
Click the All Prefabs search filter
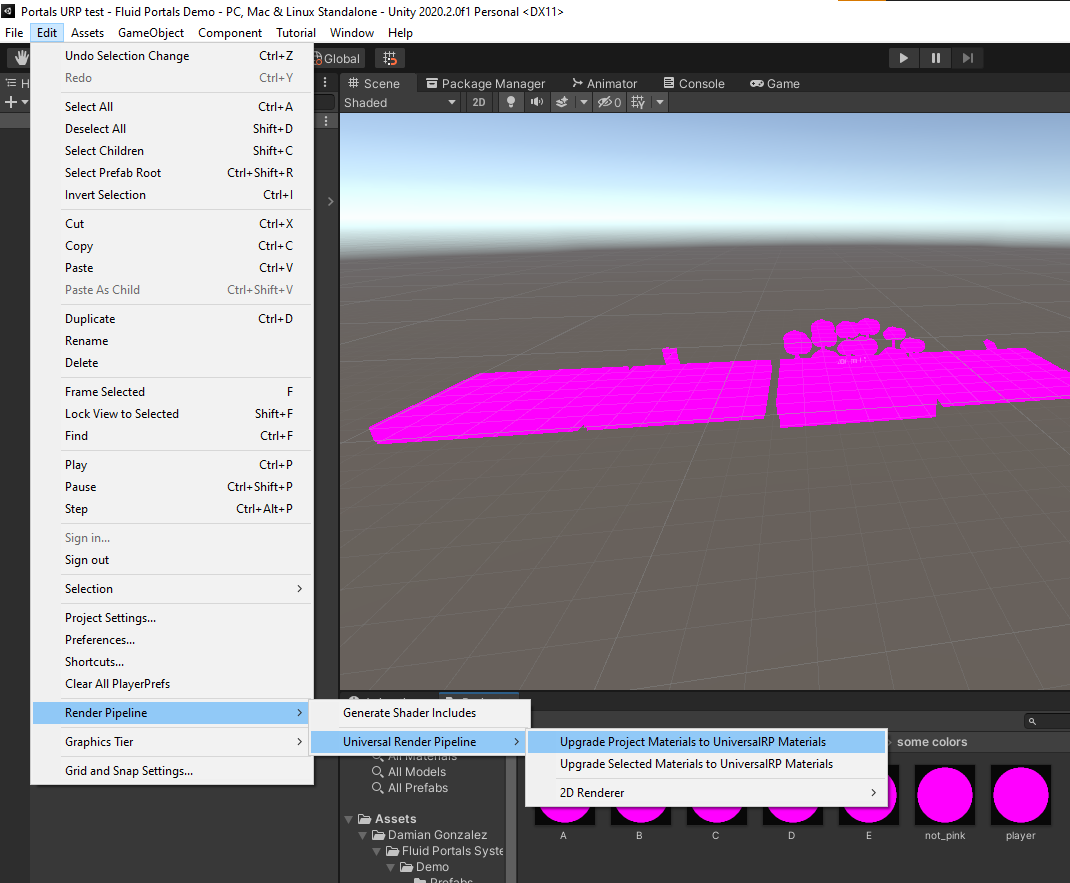click(417, 788)
